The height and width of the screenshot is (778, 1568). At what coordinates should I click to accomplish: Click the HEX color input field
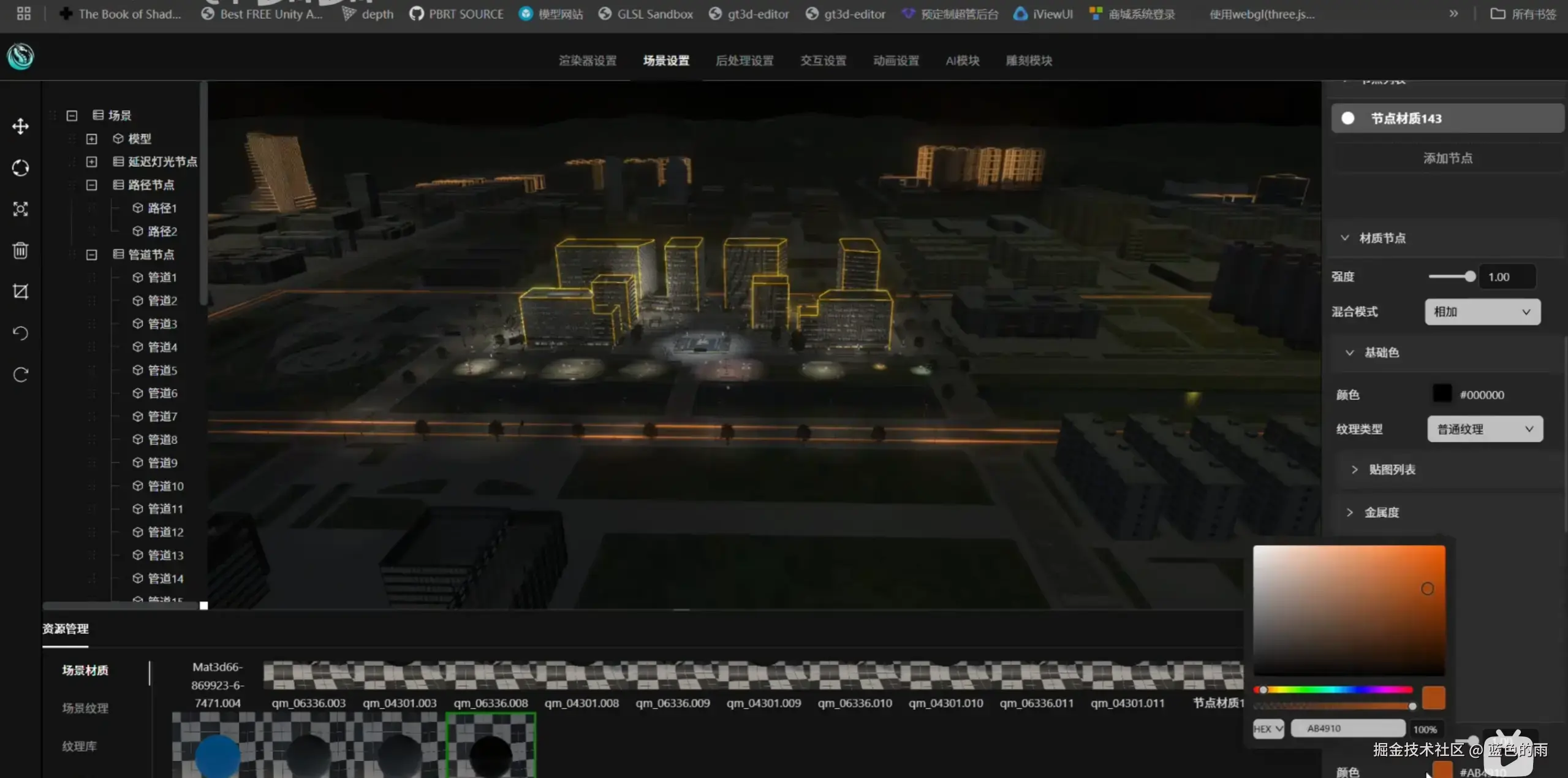tap(1347, 728)
